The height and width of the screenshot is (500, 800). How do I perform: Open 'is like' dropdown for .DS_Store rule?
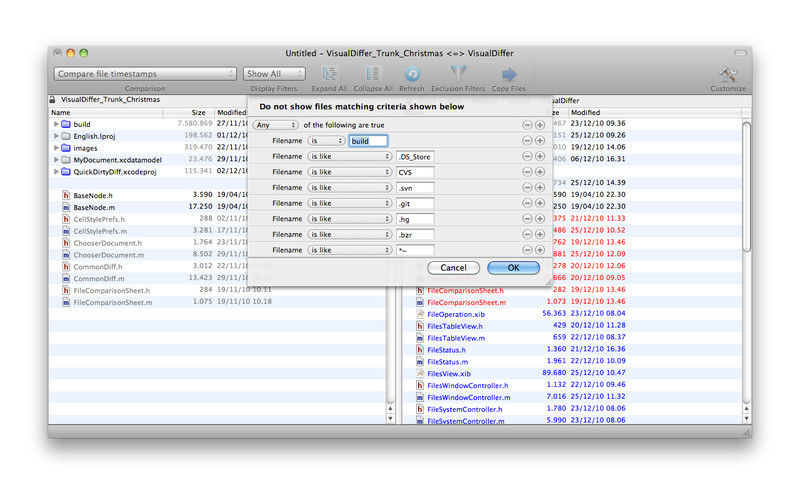point(349,157)
